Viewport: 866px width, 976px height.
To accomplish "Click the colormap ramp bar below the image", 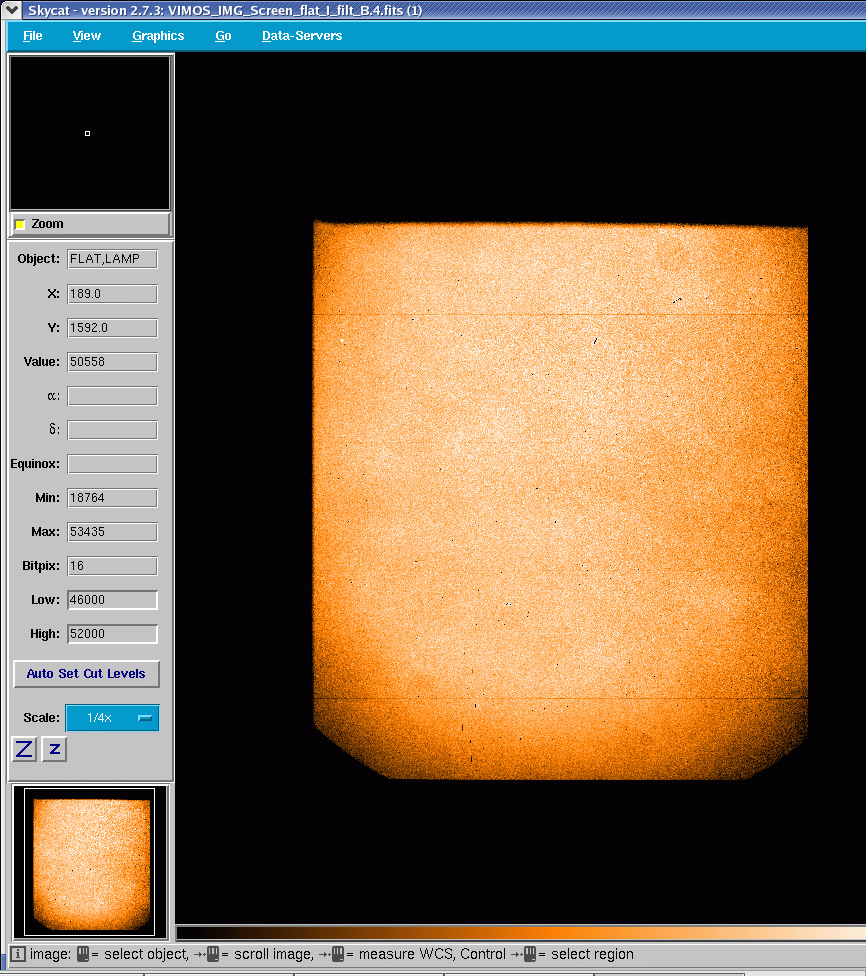I will click(521, 932).
